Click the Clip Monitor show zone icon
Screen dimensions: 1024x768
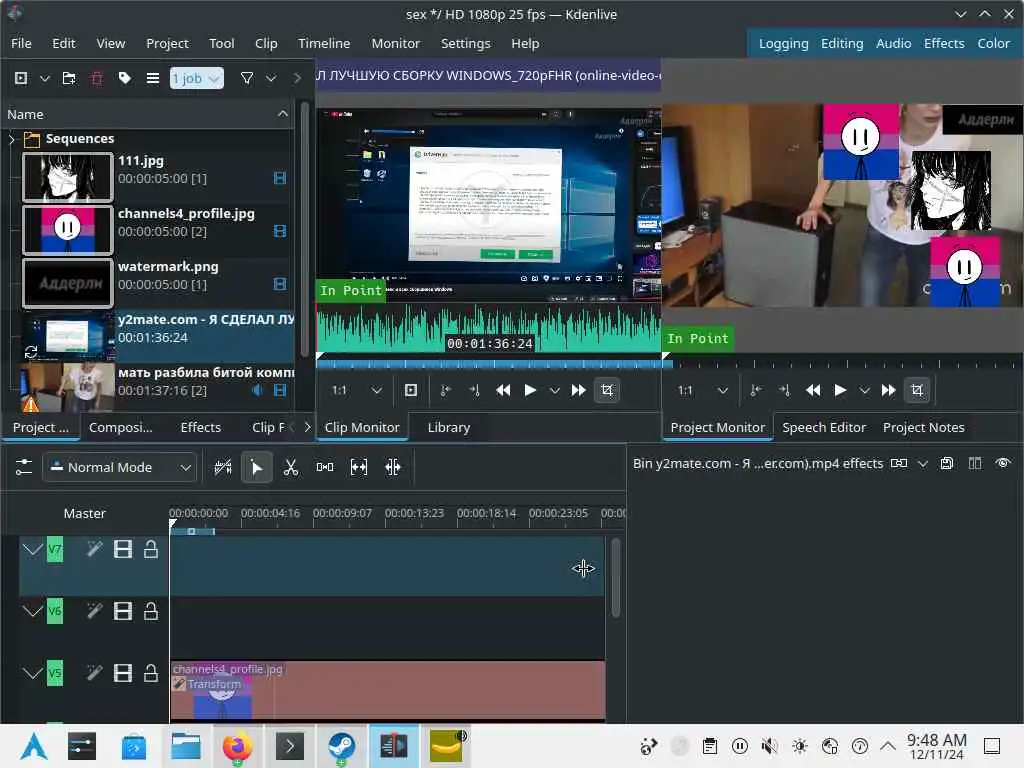(411, 390)
